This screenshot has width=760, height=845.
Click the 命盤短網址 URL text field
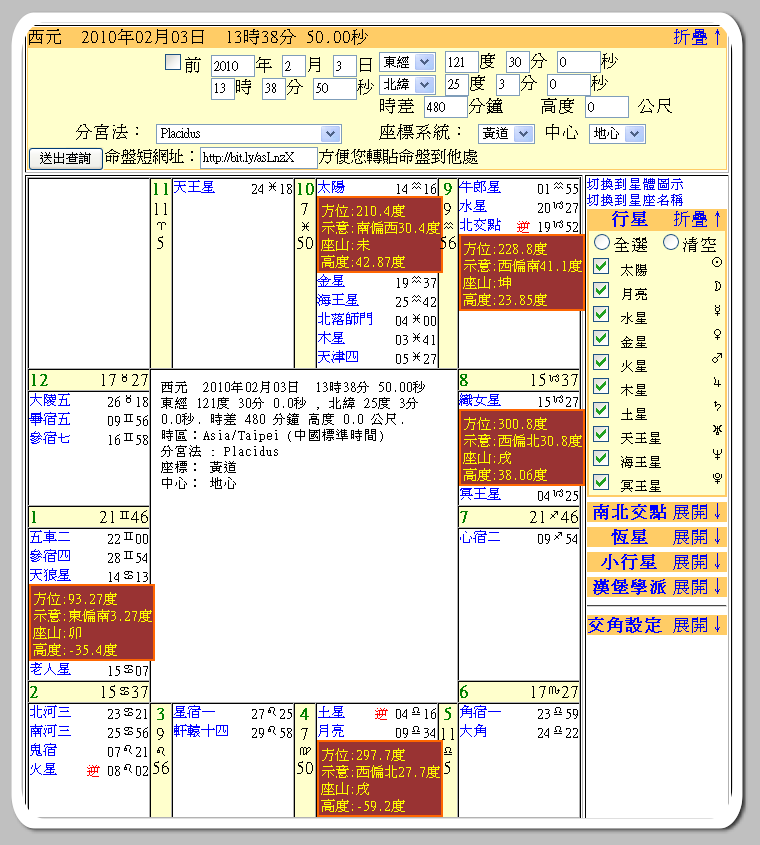256,158
